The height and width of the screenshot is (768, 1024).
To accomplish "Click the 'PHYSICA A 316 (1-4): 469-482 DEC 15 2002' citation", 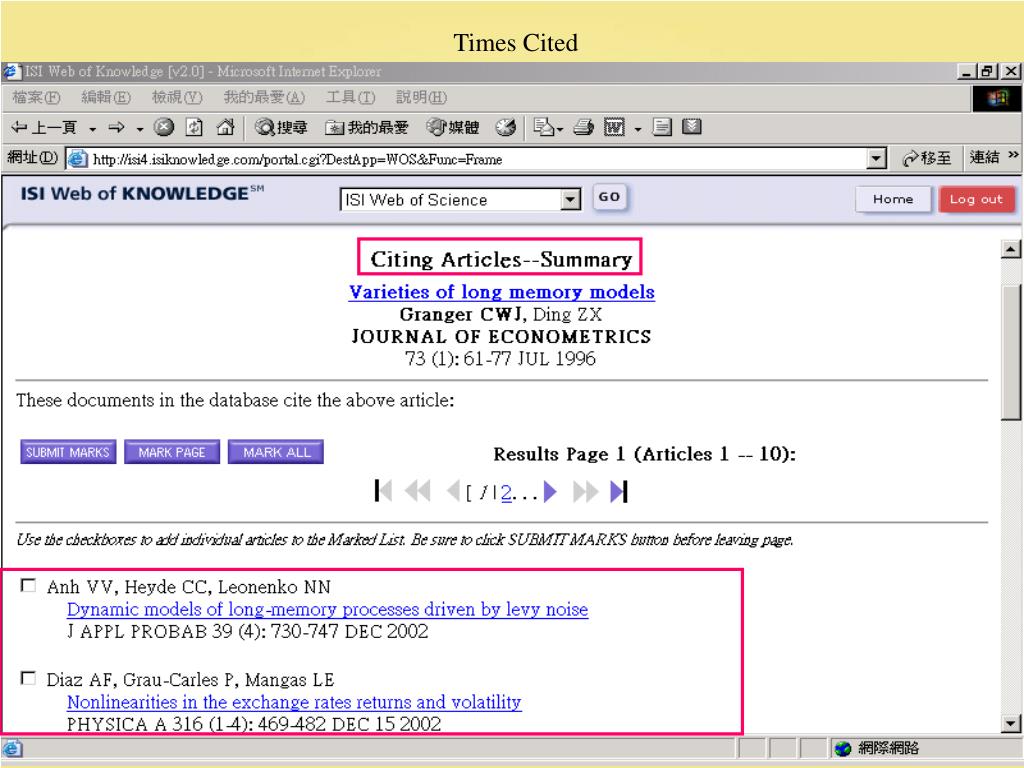I will tap(254, 724).
